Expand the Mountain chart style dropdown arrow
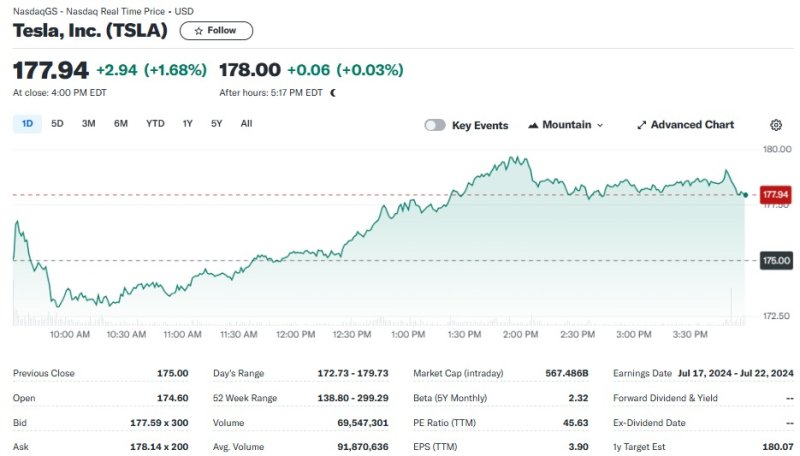This screenshot has height=456, width=800. 600,125
